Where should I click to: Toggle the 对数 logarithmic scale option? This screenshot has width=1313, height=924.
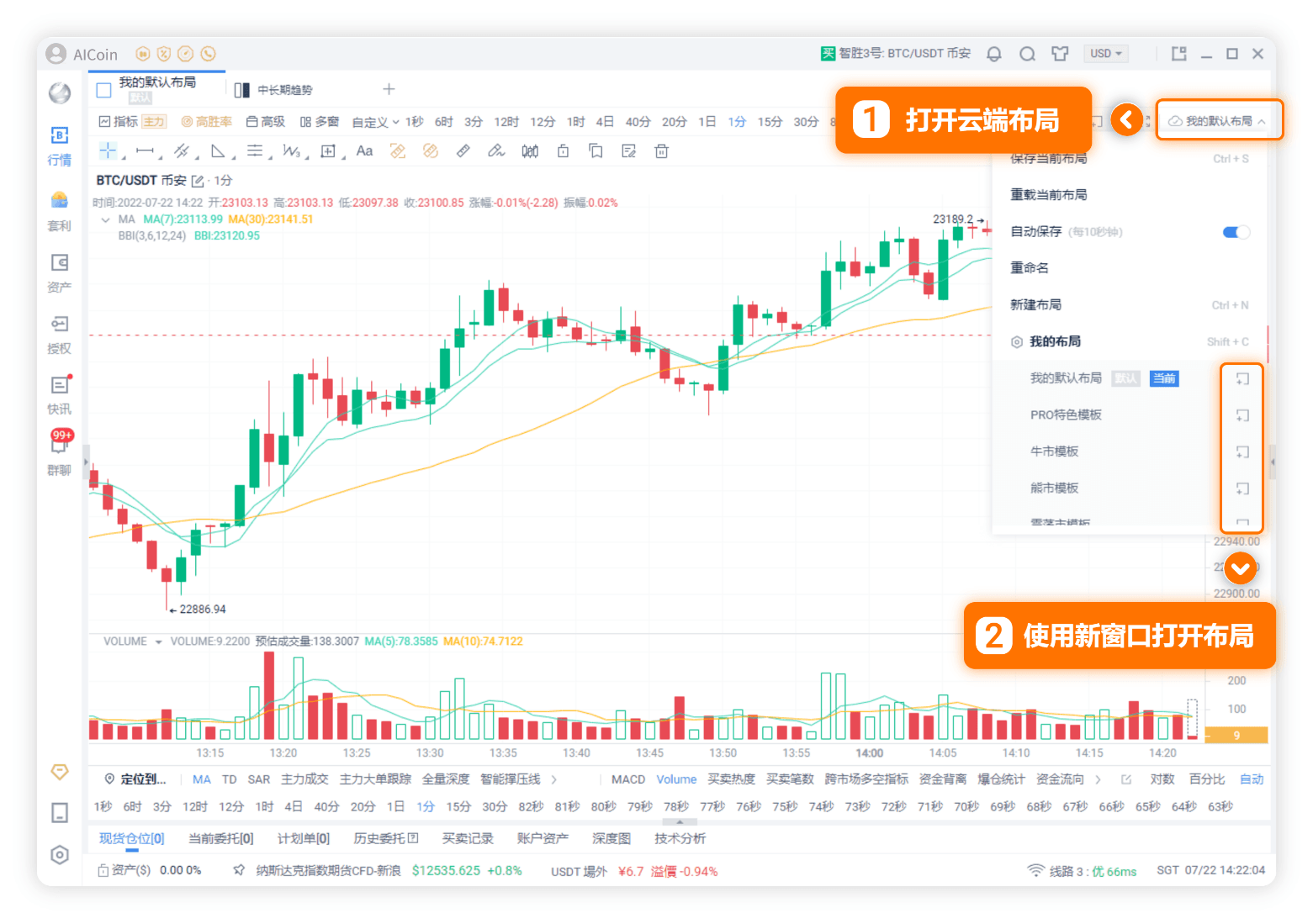1162,779
